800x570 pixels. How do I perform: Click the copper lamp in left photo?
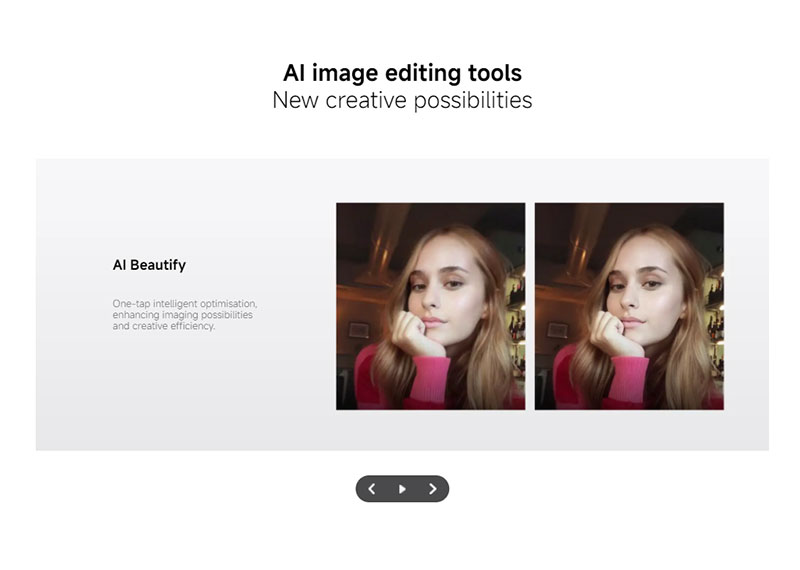(x=382, y=255)
